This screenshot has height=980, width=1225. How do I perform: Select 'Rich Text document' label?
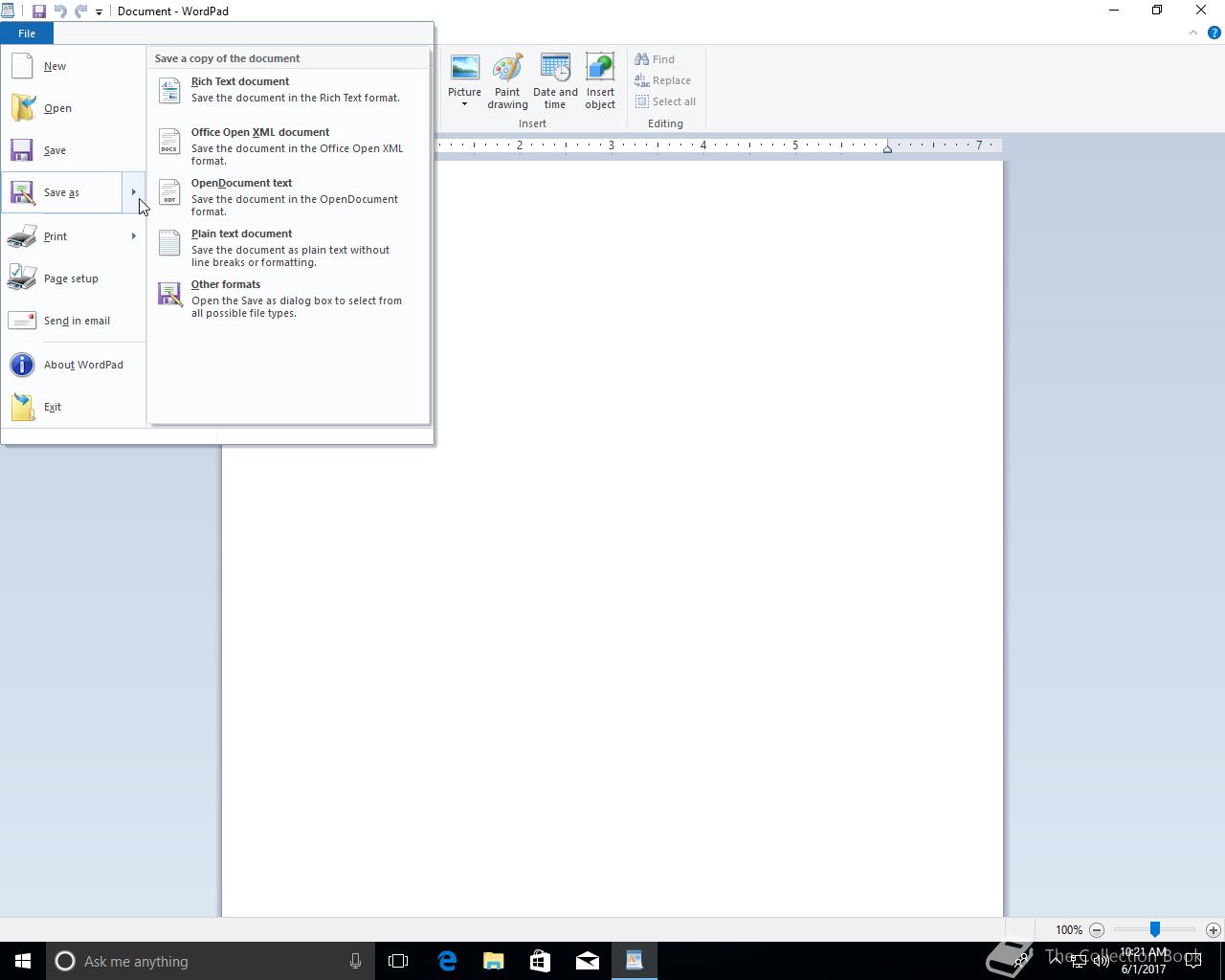[240, 81]
